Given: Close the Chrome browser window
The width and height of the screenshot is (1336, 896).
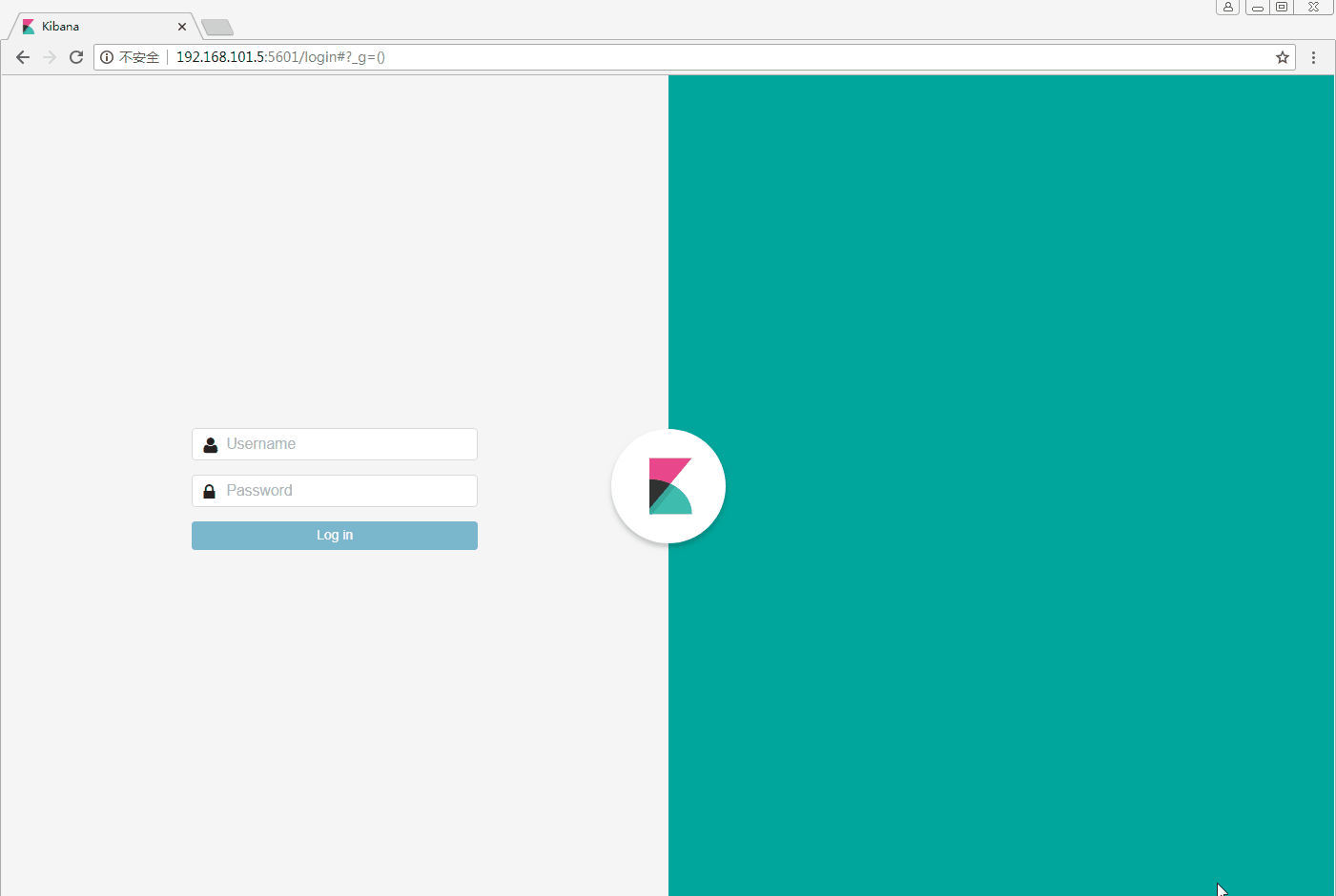Looking at the screenshot, I should click(1313, 7).
